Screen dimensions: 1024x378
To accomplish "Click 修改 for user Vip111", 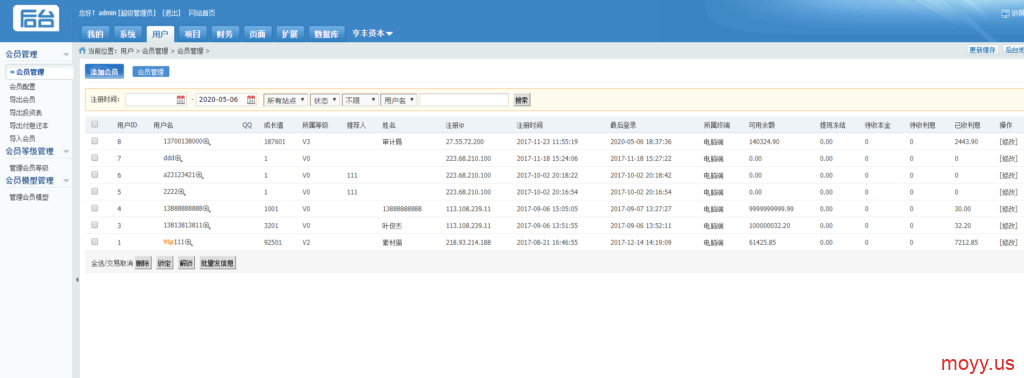I will (1008, 242).
